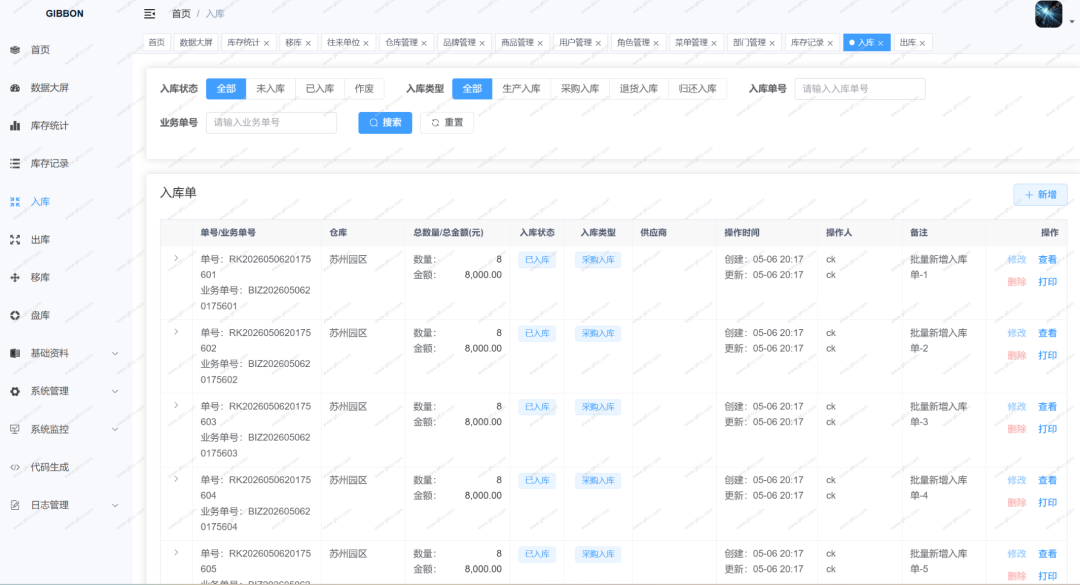The image size is (1080, 585).
Task: Click the 出库 expand icon in sidebar
Action: [15, 239]
